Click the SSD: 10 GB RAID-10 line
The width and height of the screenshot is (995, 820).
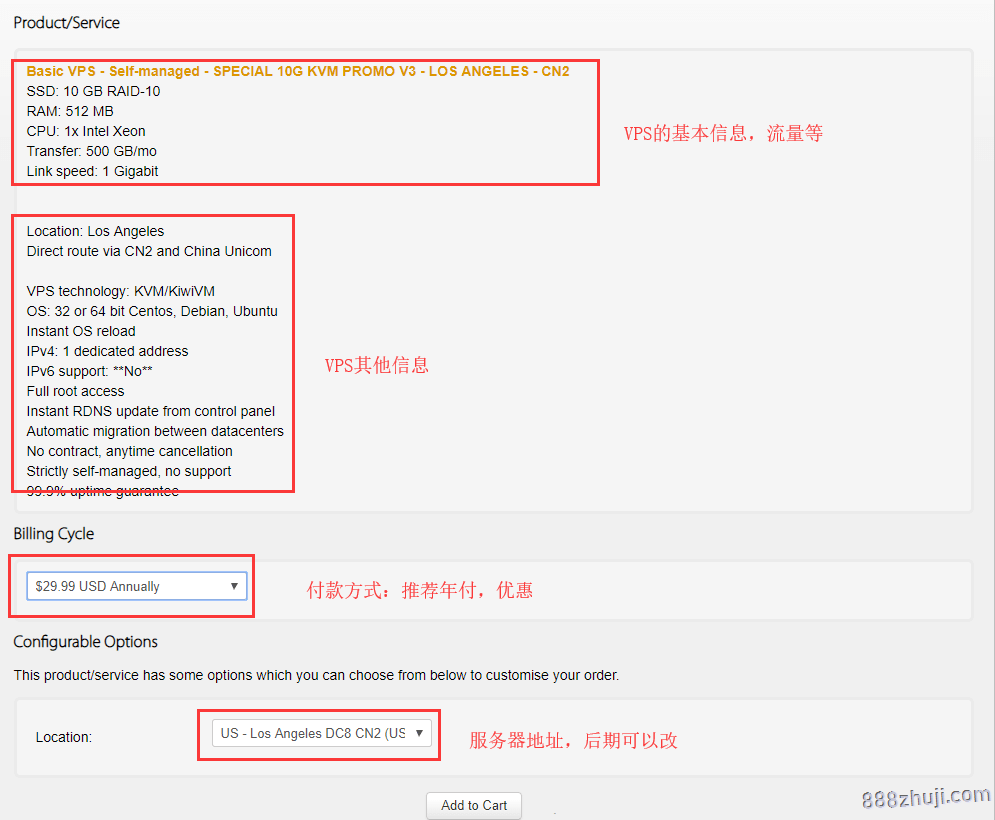pos(93,91)
